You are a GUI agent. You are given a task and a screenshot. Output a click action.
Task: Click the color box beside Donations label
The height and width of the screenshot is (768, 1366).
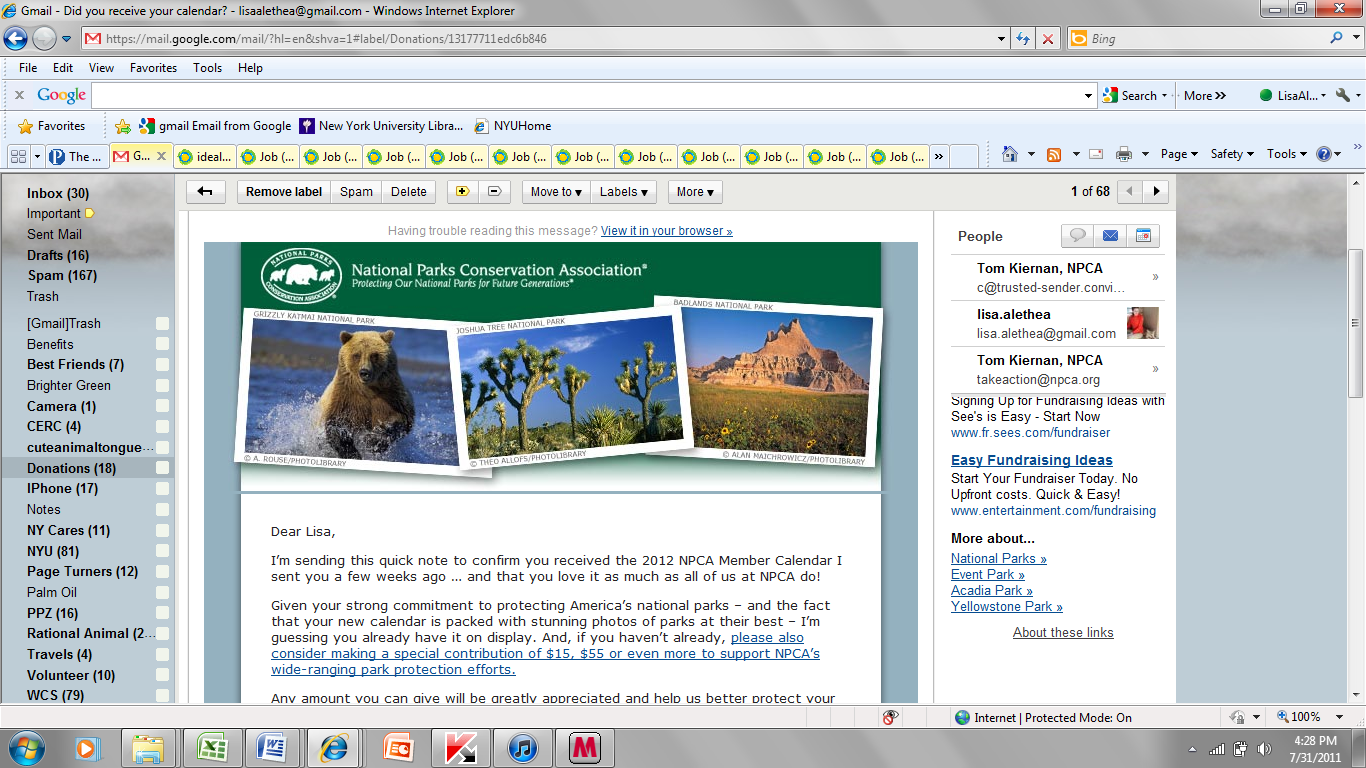click(162, 468)
